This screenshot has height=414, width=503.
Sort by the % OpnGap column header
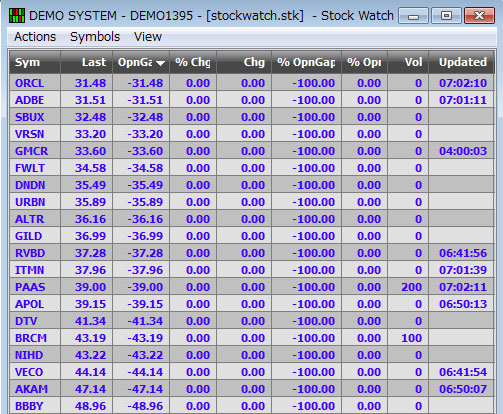306,62
